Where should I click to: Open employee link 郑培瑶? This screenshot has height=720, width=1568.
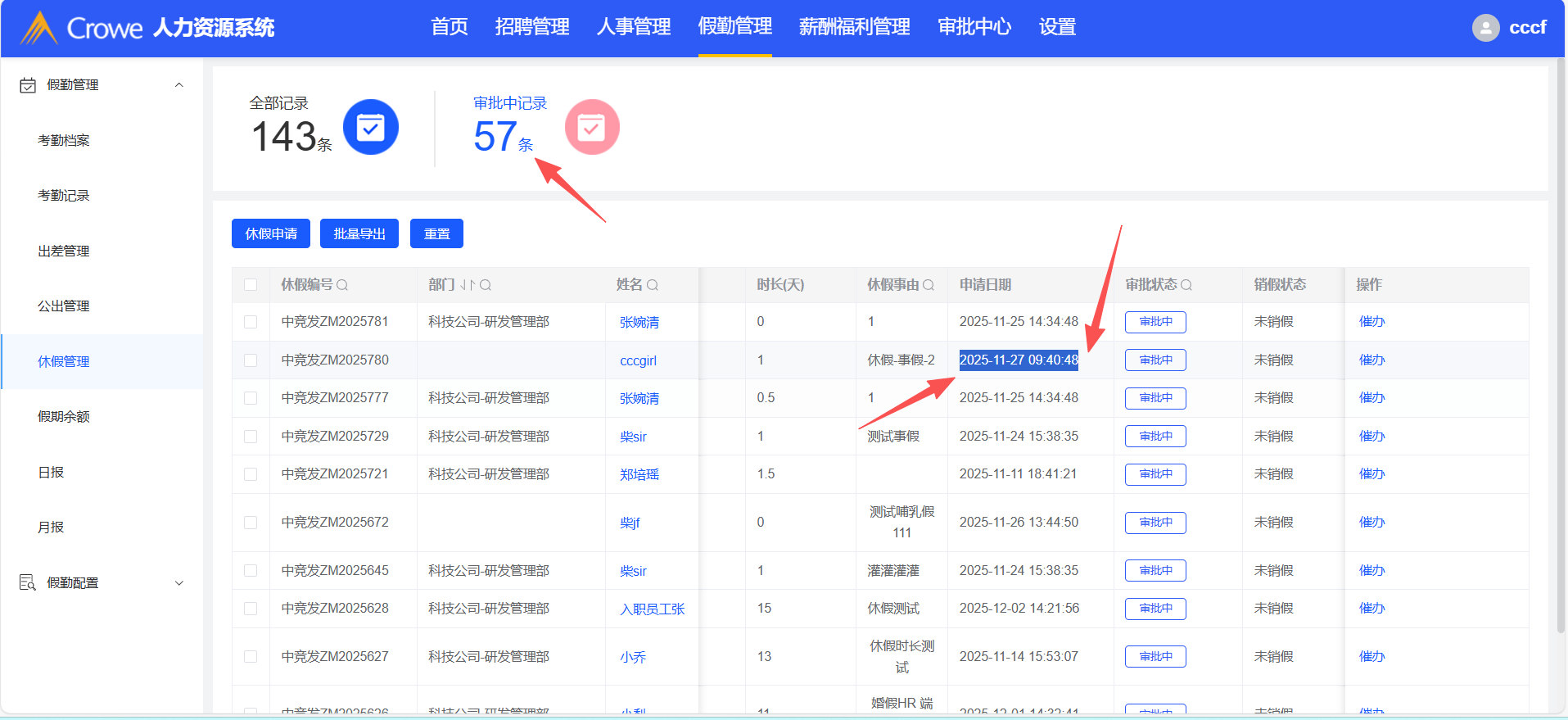point(639,475)
